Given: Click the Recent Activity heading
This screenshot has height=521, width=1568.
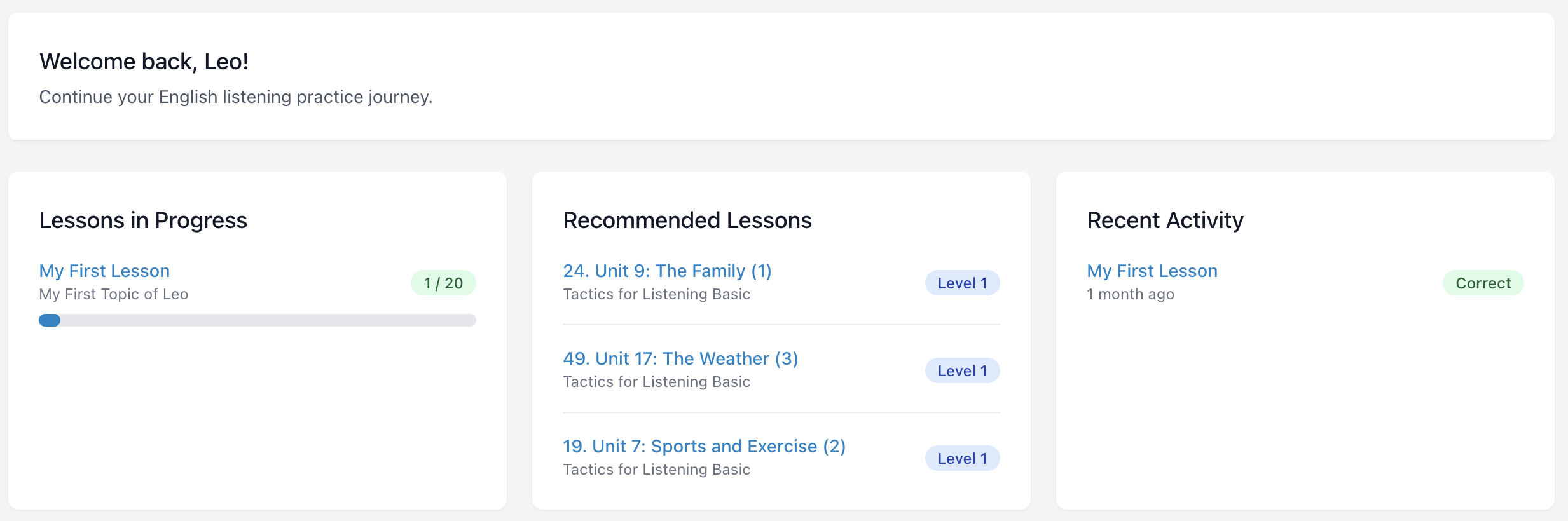Looking at the screenshot, I should point(1165,220).
